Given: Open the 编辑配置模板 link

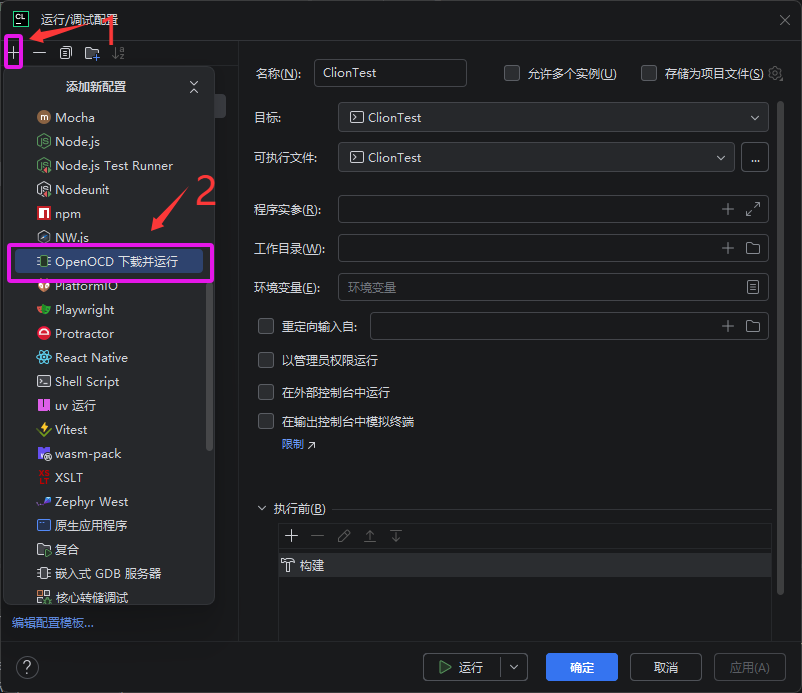Looking at the screenshot, I should pos(53,622).
